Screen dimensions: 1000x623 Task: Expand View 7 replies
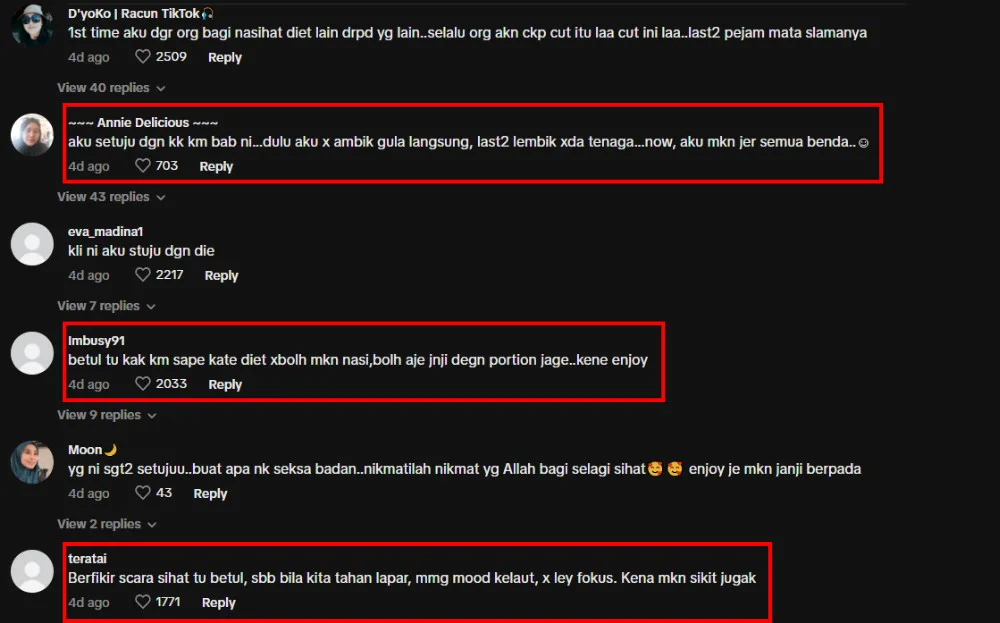(x=107, y=306)
